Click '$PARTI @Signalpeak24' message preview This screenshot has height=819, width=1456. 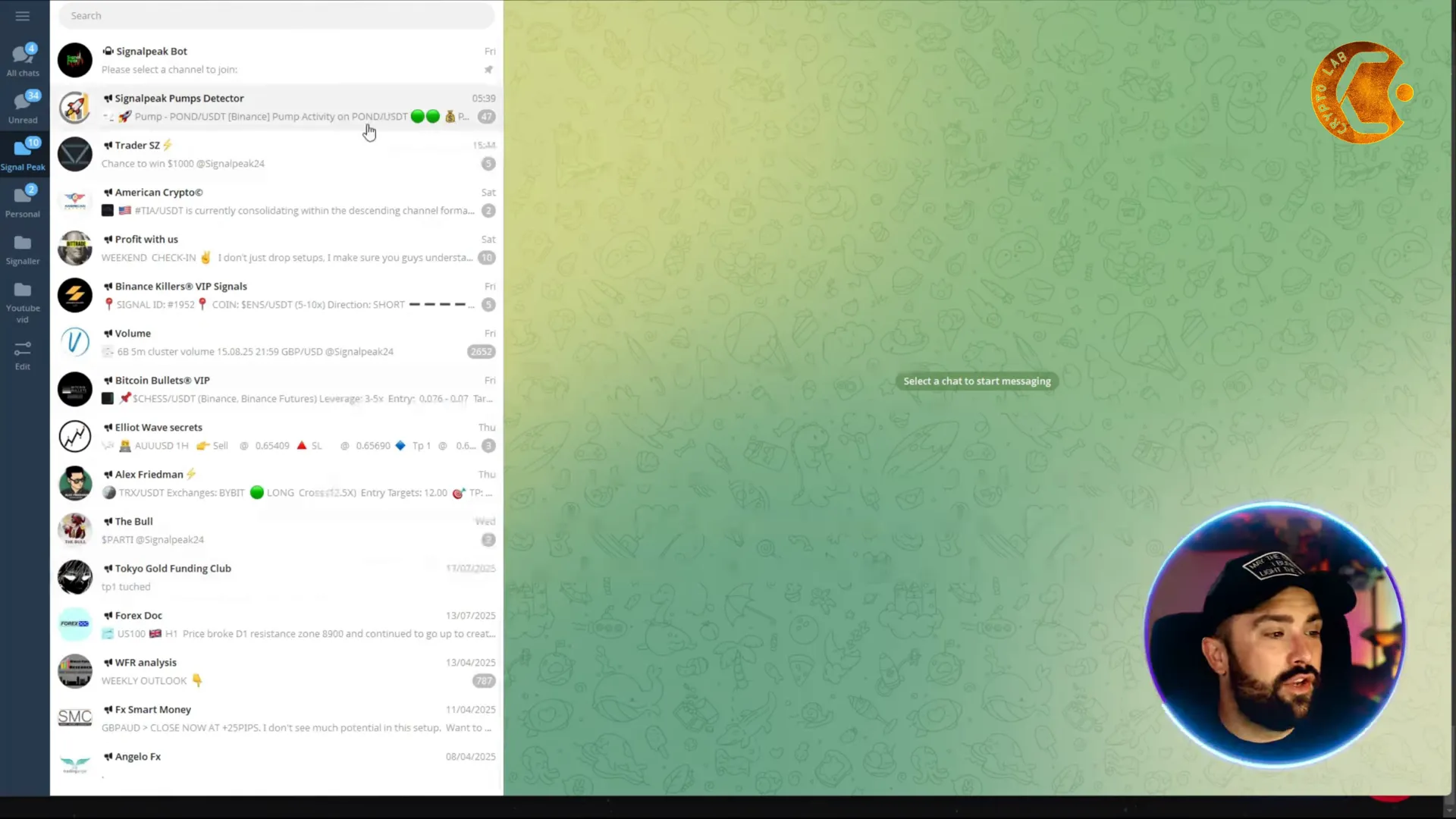152,540
